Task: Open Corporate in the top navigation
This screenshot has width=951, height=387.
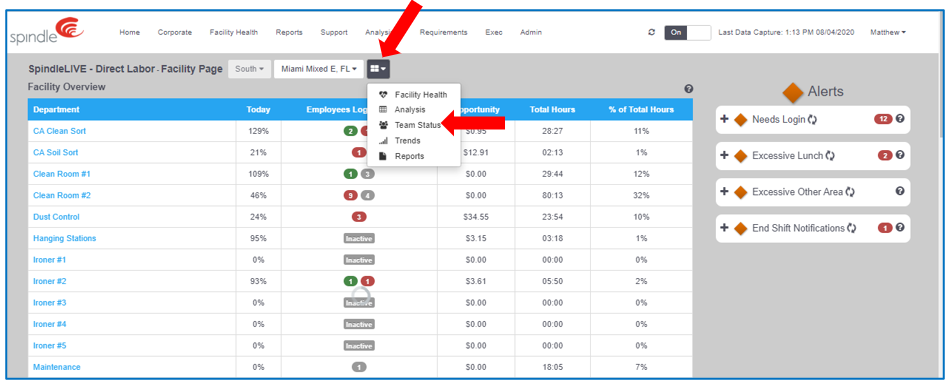Action: click(175, 33)
